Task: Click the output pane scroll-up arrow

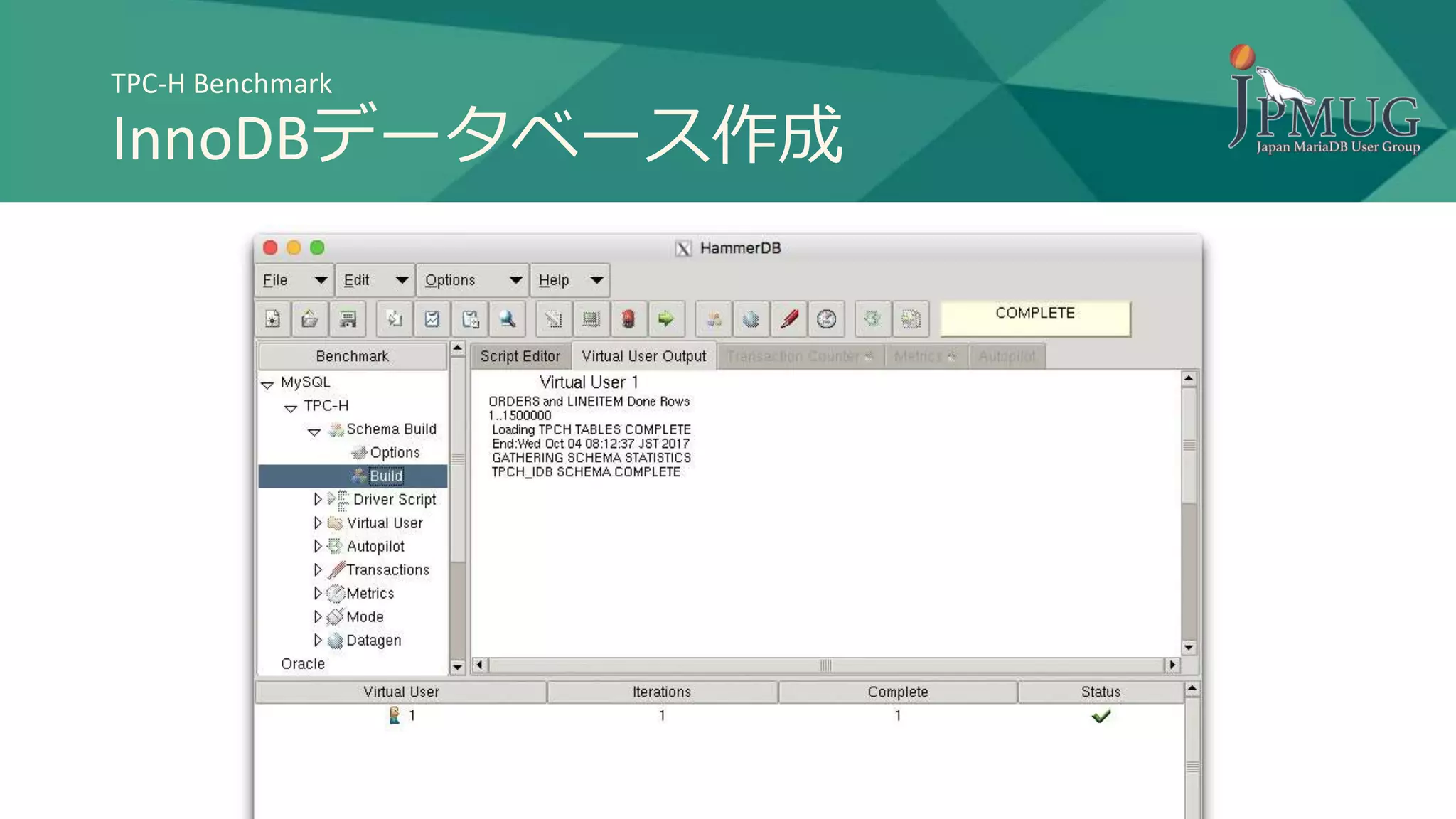Action: click(1189, 378)
